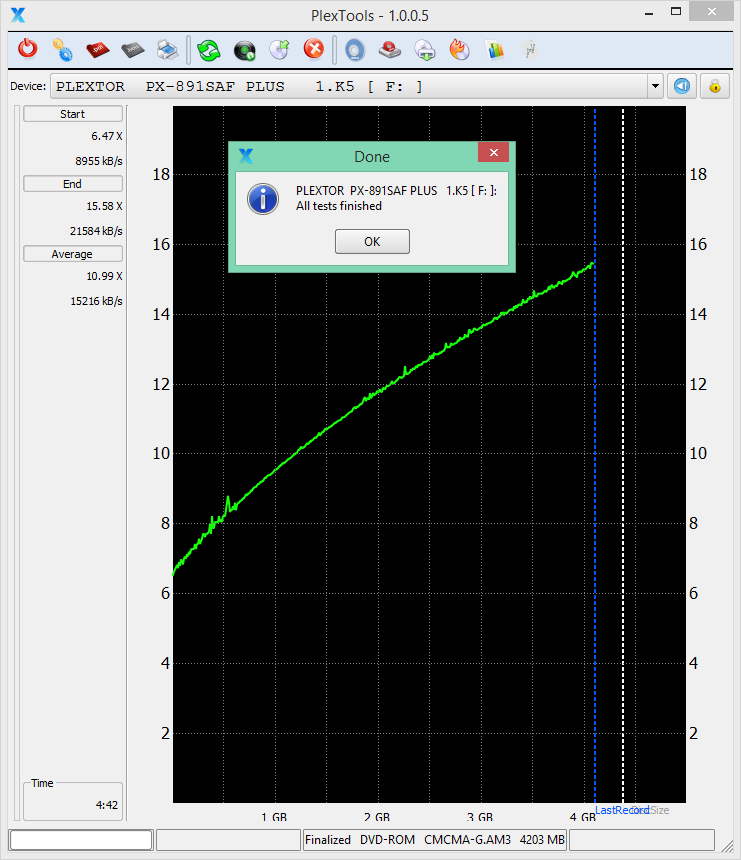Click the start speed value 6.47 X
The width and height of the screenshot is (741, 860).
106,136
